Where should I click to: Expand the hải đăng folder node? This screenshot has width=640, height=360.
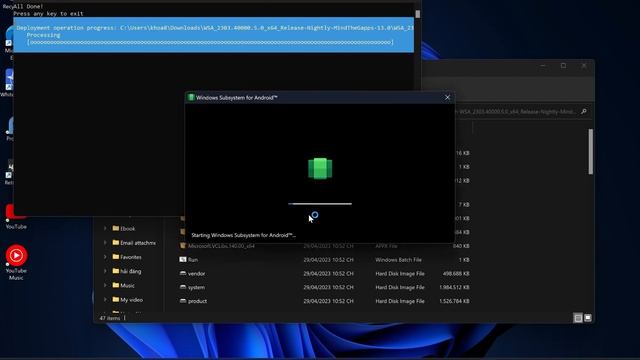point(105,271)
